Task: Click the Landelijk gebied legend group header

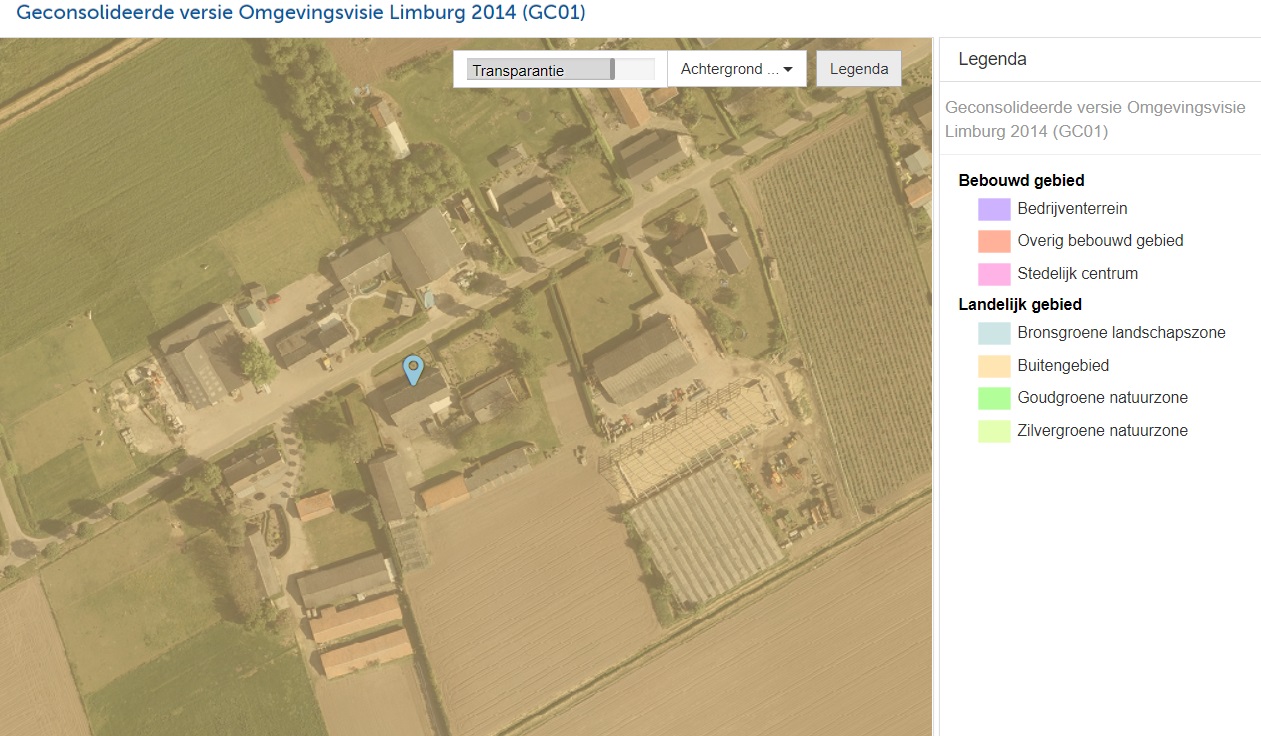Action: click(1020, 304)
